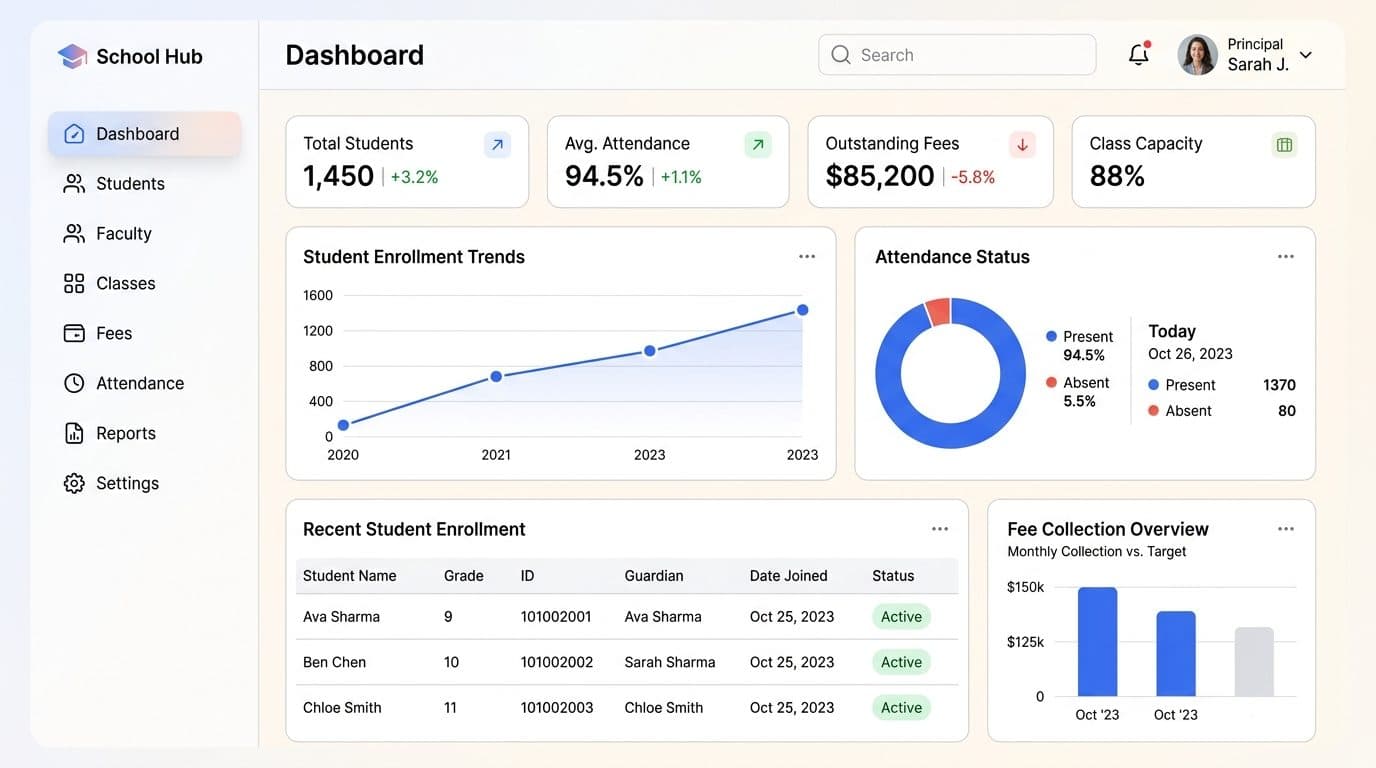This screenshot has height=768, width=1376.
Task: Open Recent Student Enrollment three-dot menu
Action: click(x=940, y=529)
